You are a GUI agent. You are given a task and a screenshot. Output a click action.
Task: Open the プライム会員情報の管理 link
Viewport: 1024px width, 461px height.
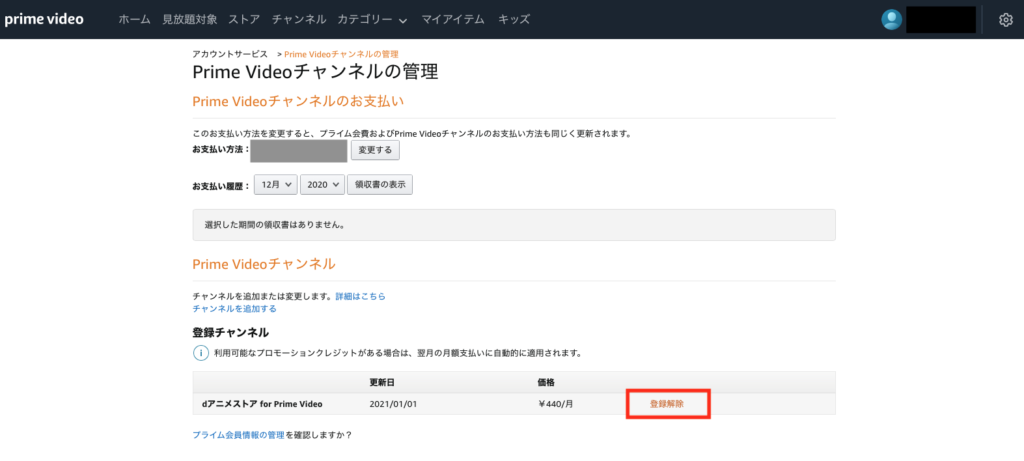tap(238, 435)
